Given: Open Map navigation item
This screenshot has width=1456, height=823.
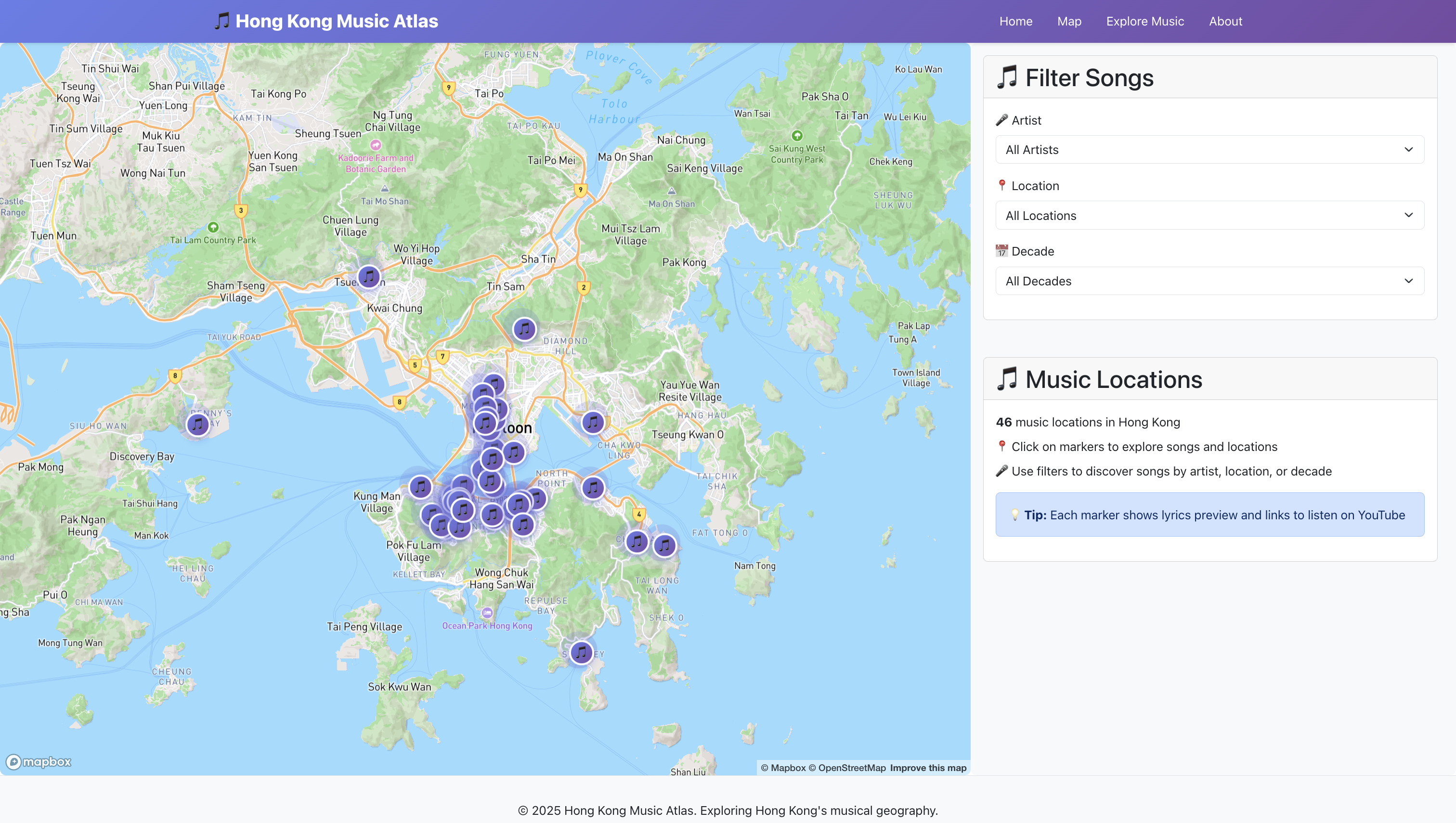Looking at the screenshot, I should tap(1069, 22).
